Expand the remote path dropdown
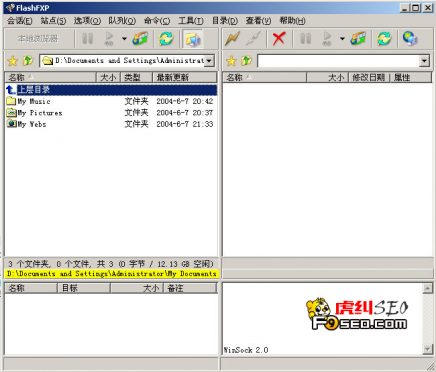 (x=424, y=61)
